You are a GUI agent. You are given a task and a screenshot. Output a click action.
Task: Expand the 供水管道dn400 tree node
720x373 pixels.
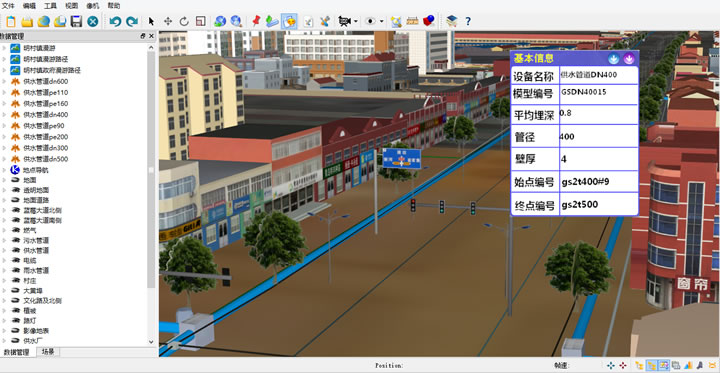click(x=4, y=114)
